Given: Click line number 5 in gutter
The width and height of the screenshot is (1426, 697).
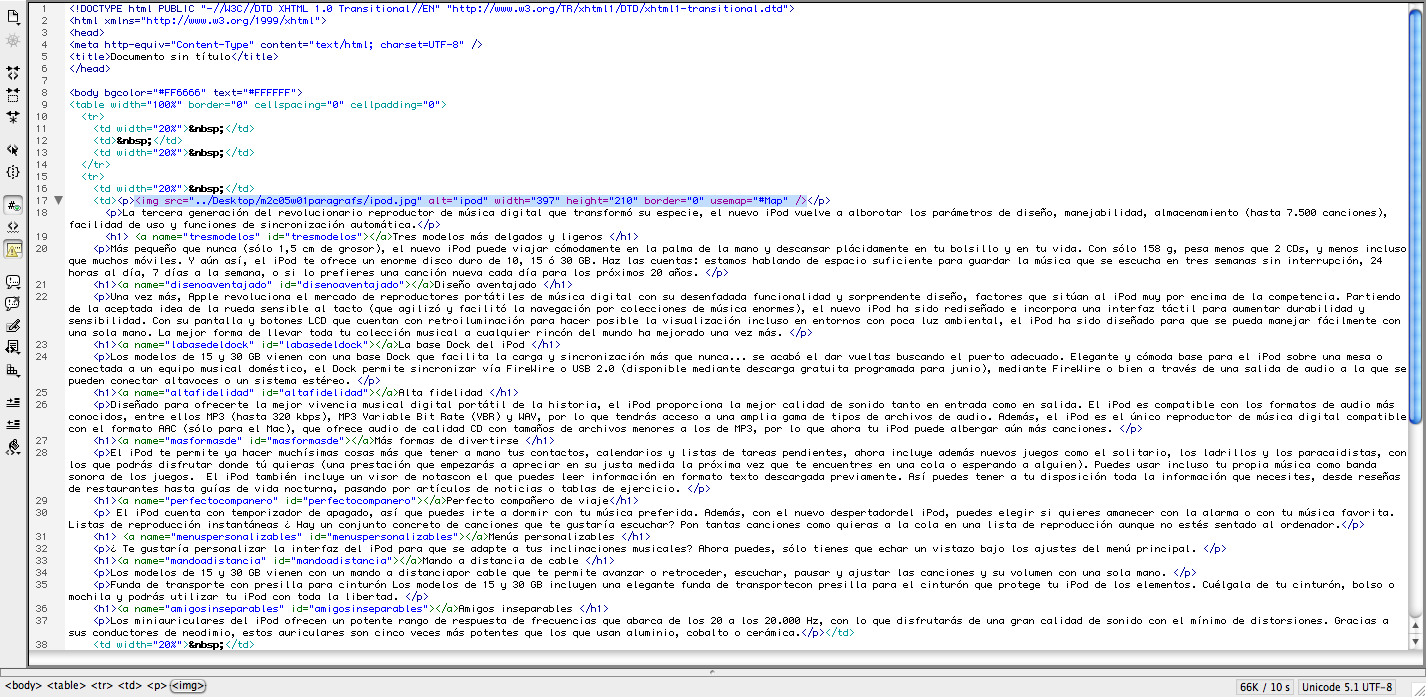Looking at the screenshot, I should (x=43, y=57).
